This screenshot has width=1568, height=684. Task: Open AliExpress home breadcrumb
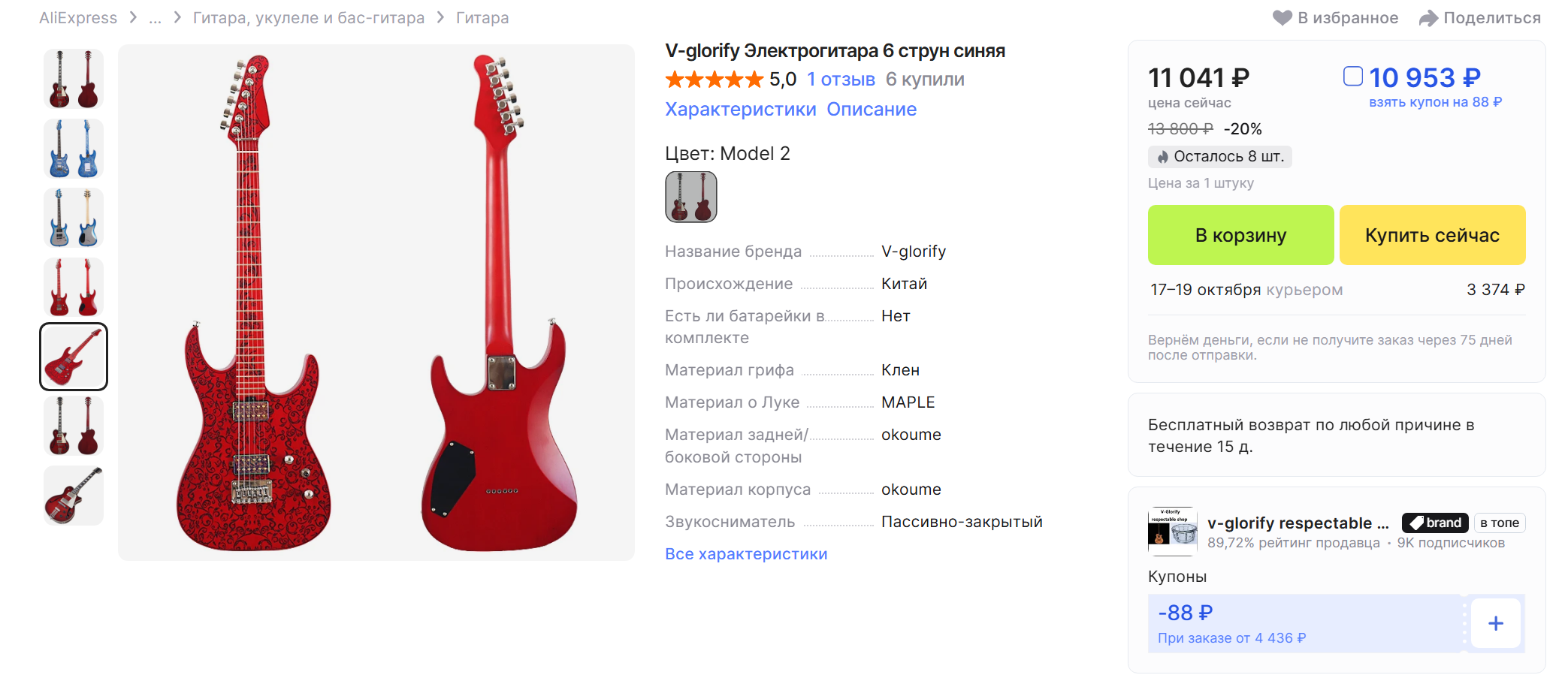tap(78, 18)
